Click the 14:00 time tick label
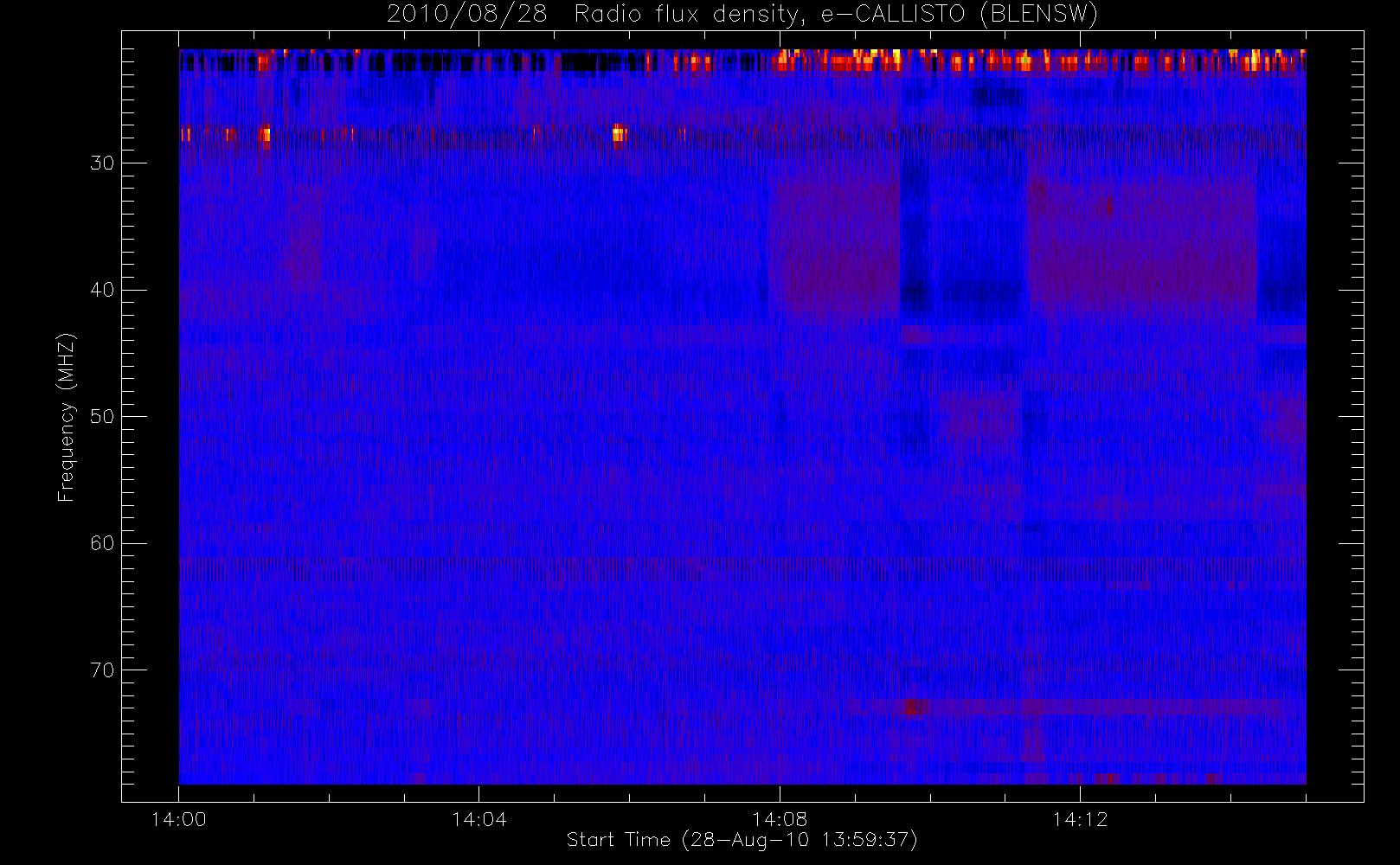Screen dimensions: 1400x865 pyautogui.click(x=178, y=819)
